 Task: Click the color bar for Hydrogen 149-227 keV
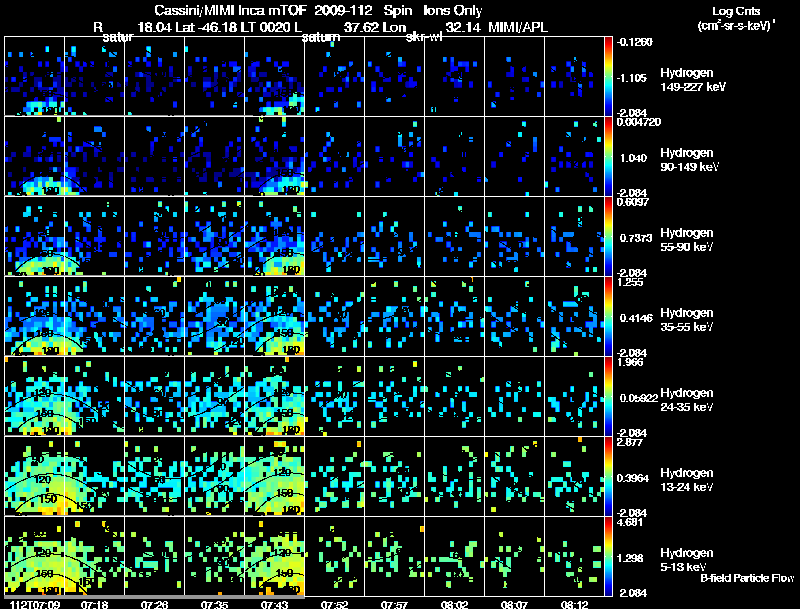click(x=609, y=76)
